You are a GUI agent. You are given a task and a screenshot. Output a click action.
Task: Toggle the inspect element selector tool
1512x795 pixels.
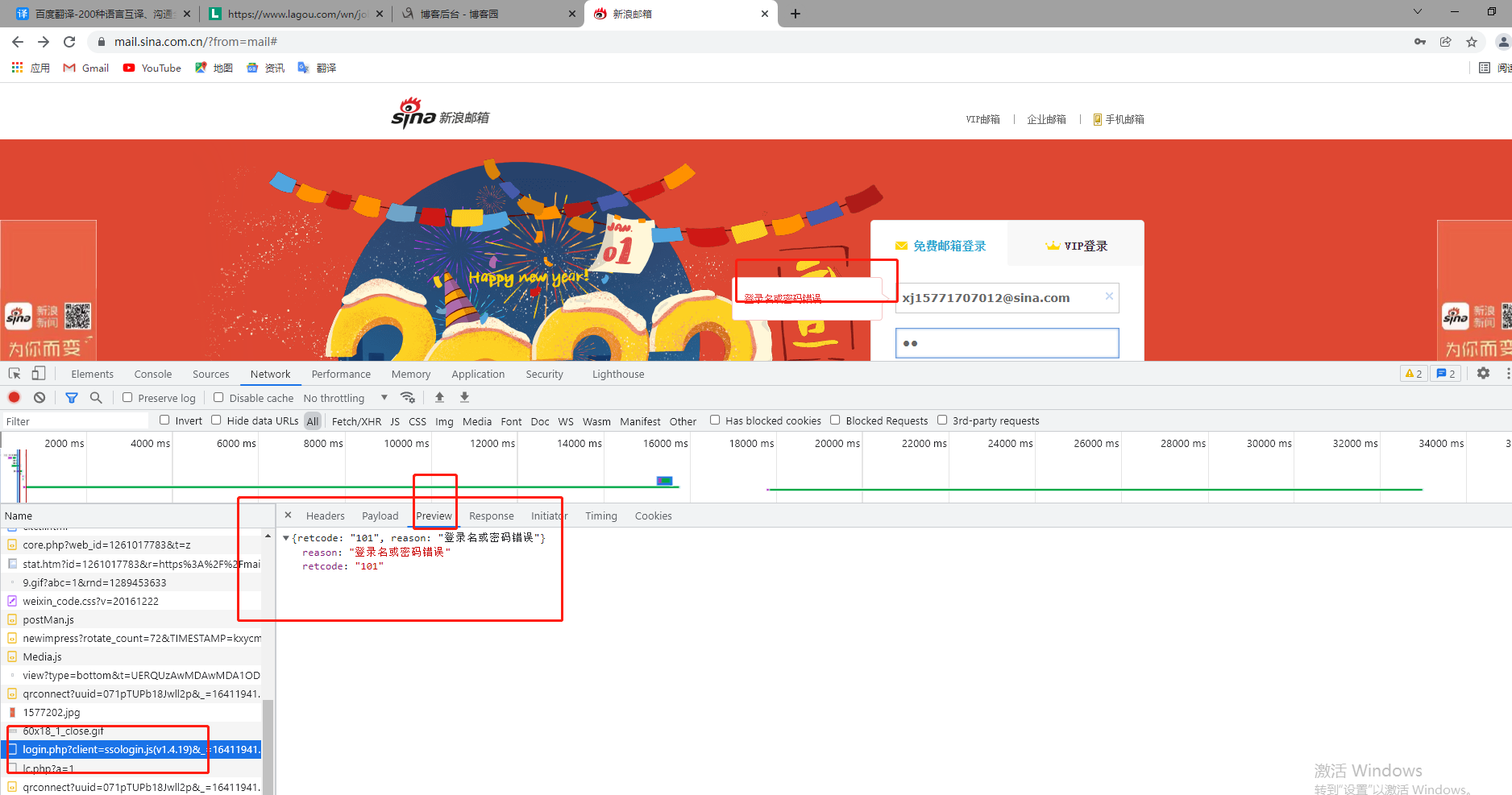(15, 374)
